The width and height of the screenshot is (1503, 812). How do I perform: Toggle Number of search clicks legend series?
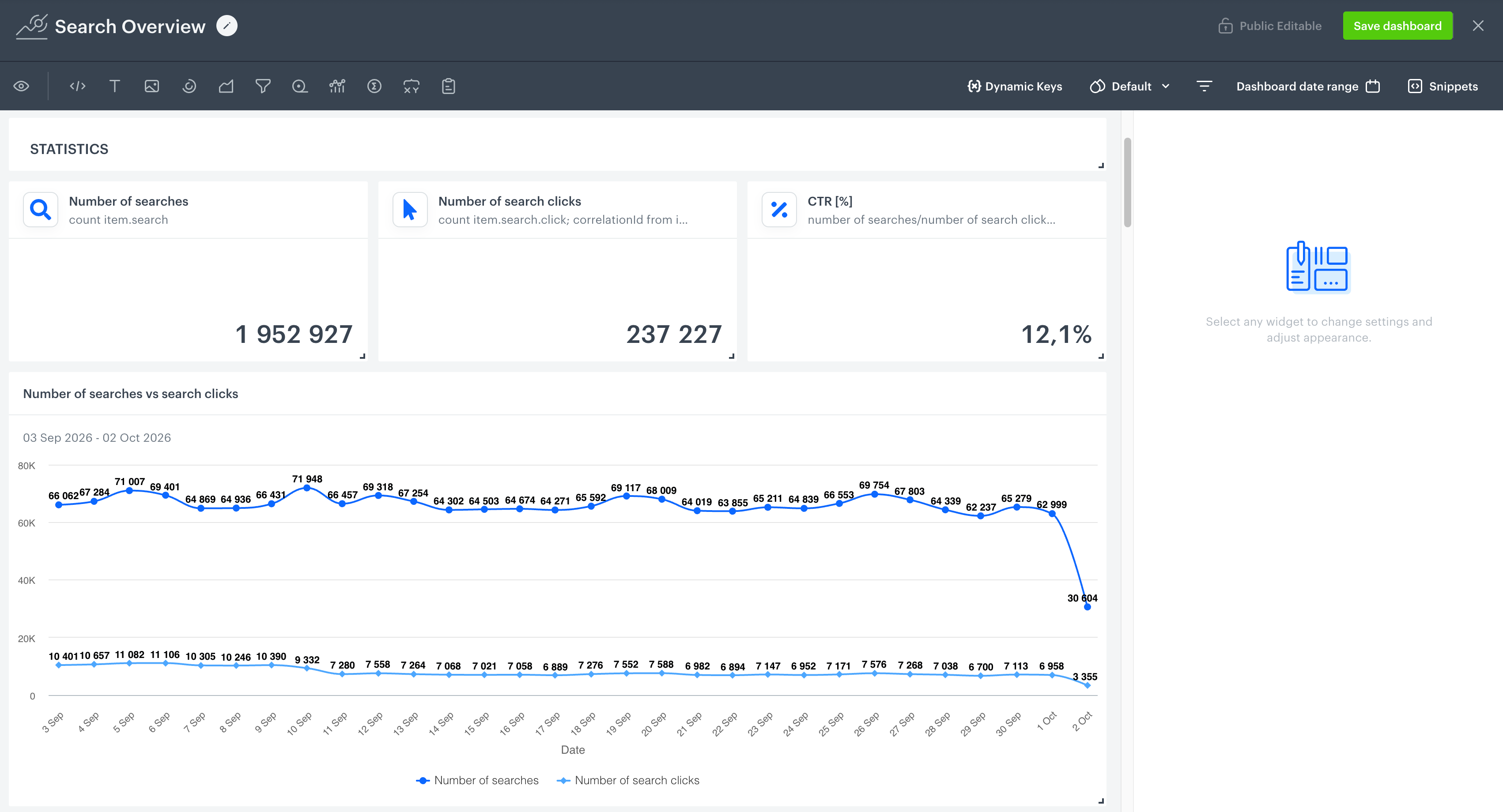point(628,781)
